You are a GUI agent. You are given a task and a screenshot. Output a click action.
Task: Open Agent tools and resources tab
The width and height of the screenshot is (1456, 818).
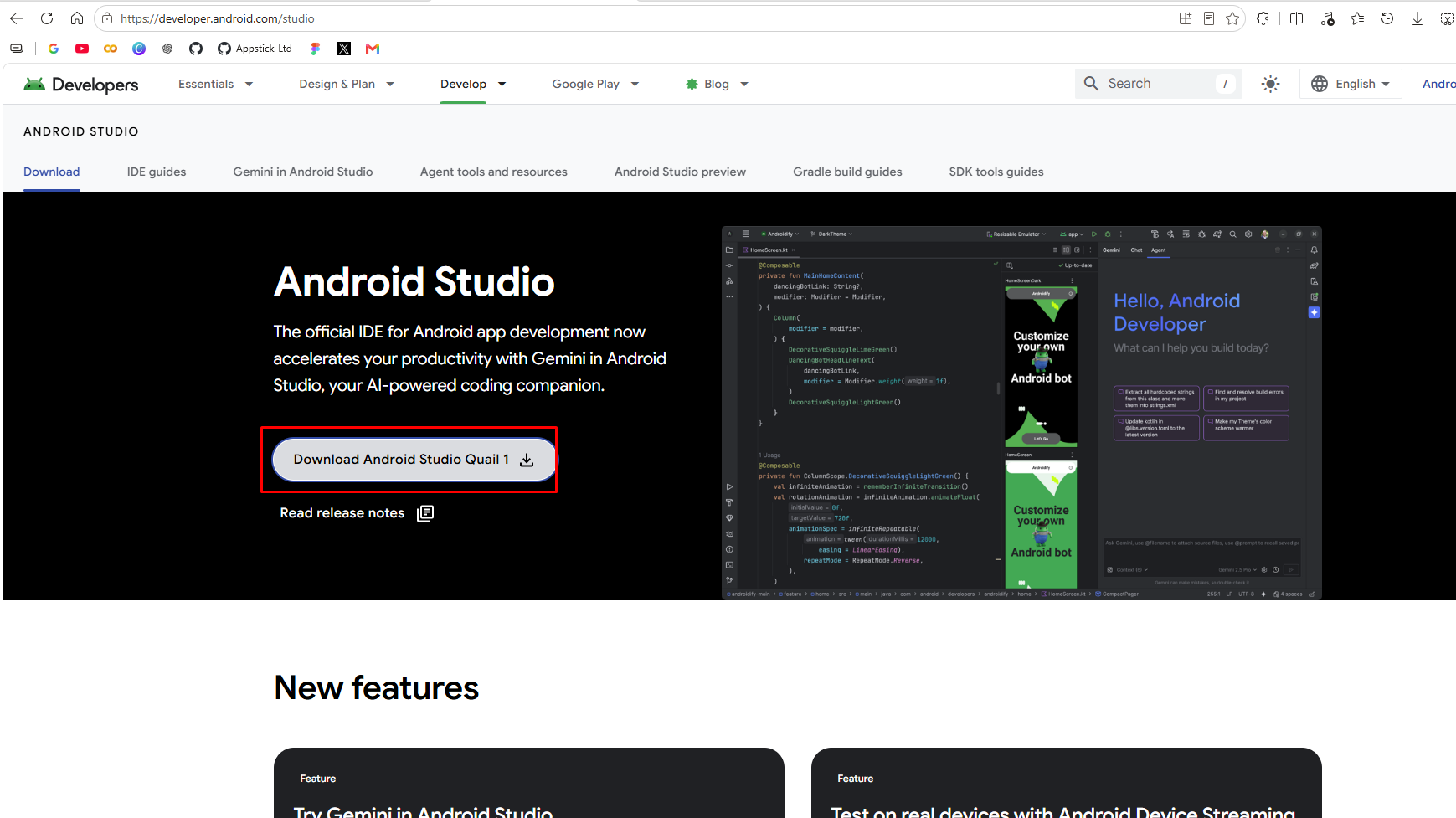coord(494,172)
